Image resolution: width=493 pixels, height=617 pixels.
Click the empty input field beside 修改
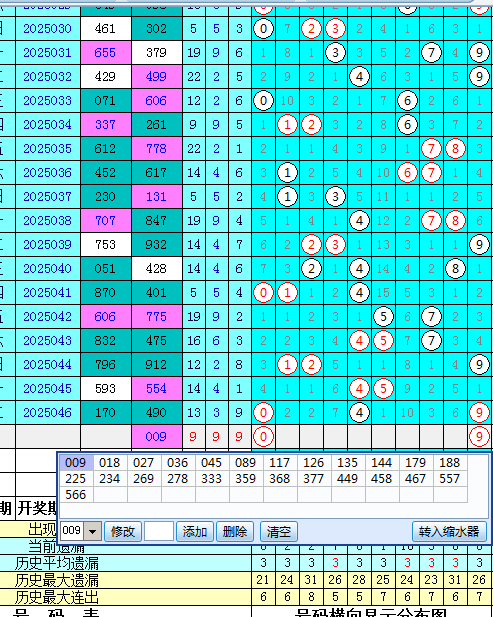click(x=159, y=532)
